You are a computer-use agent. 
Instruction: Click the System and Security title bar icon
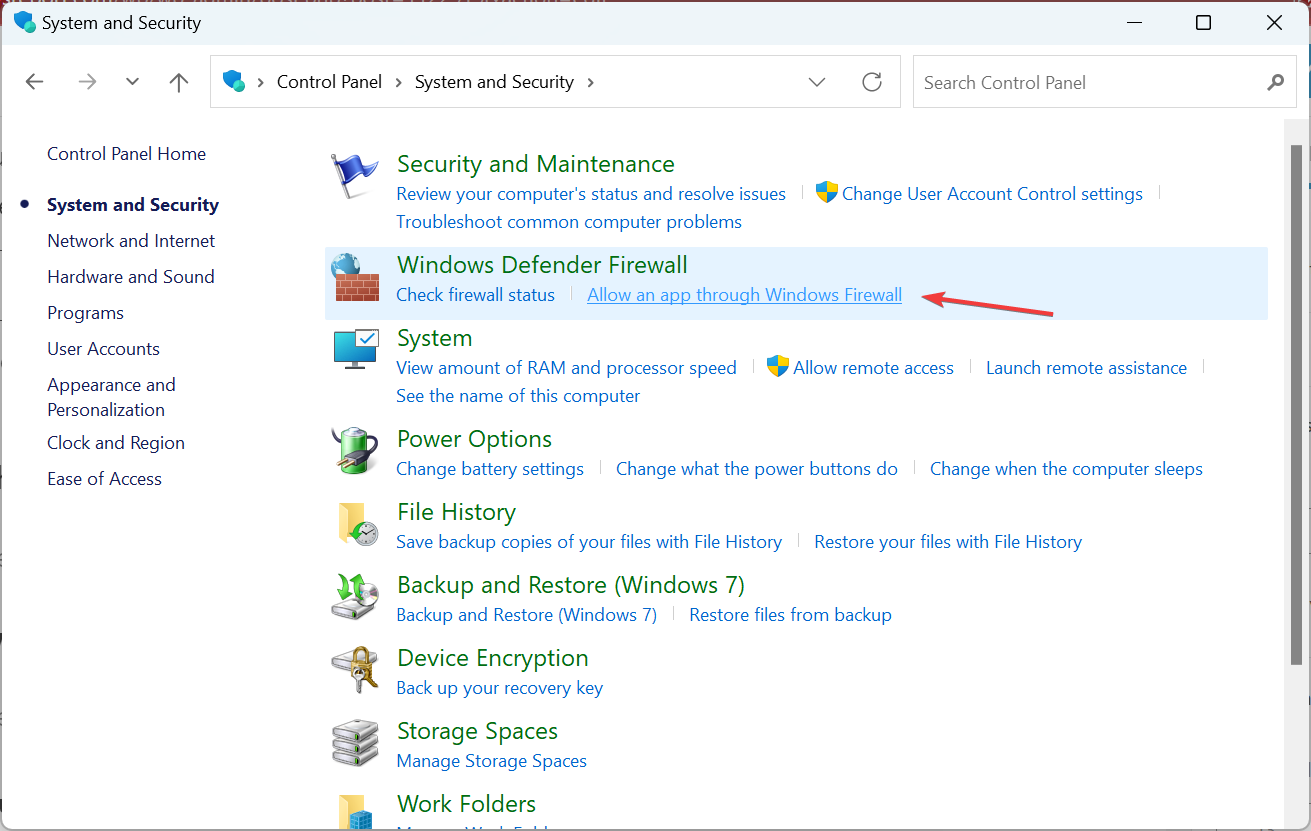pos(24,22)
